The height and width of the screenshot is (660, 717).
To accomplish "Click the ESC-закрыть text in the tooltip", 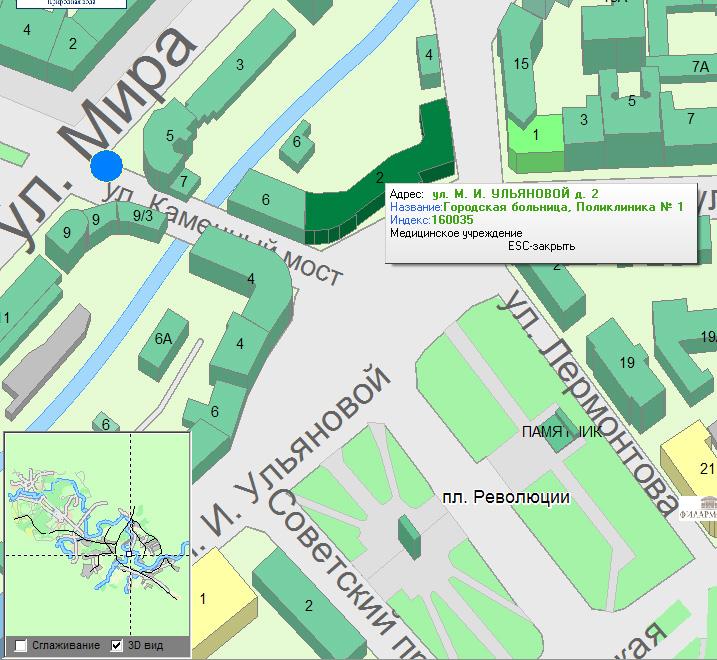I will pos(541,246).
